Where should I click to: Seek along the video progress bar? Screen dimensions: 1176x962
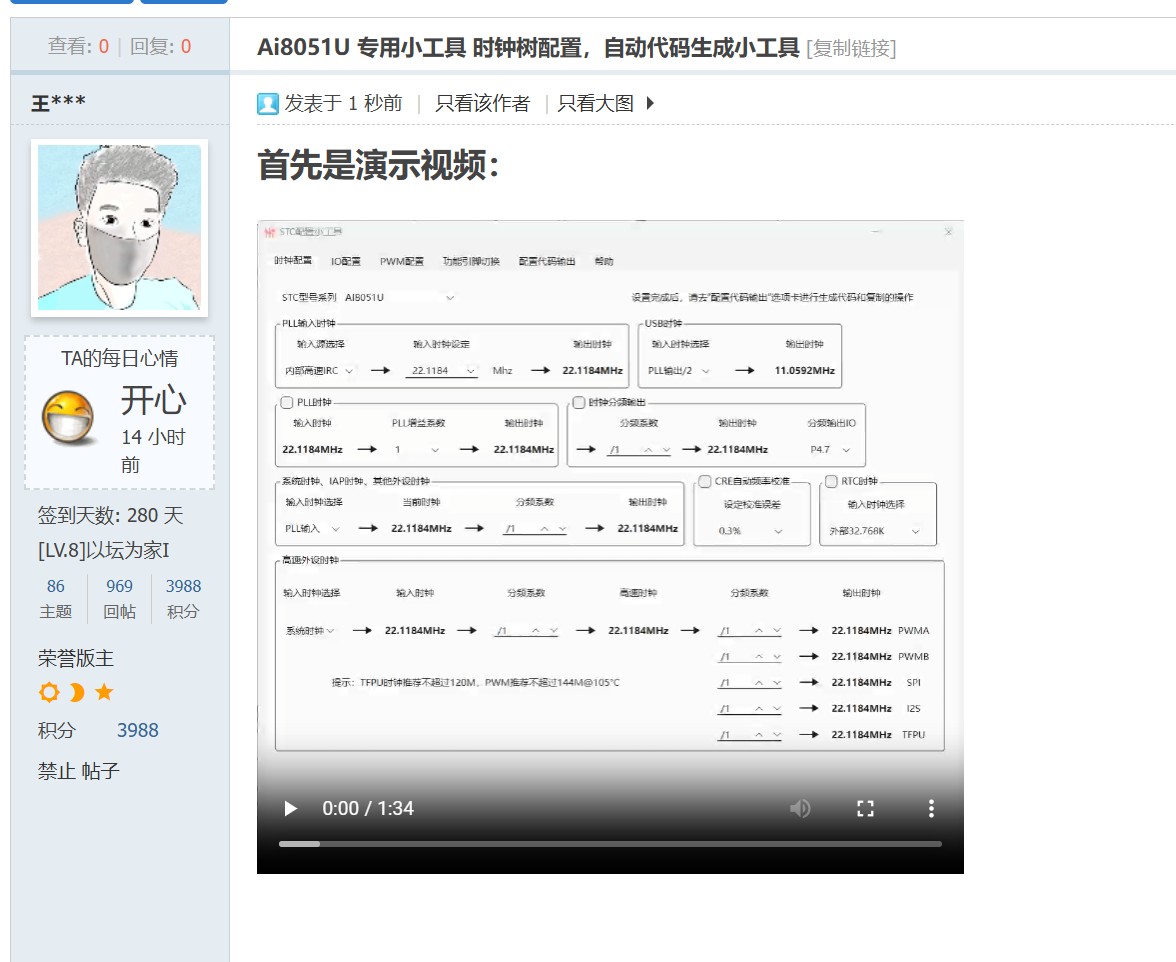coord(610,844)
